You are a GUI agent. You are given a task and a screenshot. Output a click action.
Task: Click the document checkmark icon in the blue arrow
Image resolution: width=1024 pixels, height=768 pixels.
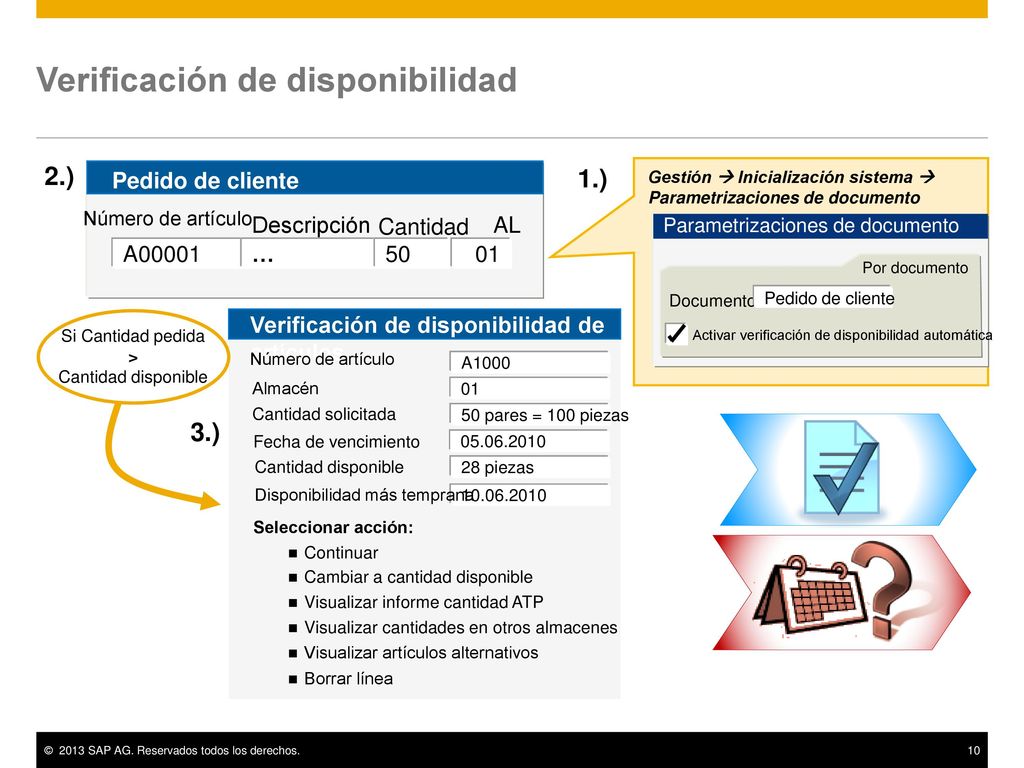(x=841, y=467)
